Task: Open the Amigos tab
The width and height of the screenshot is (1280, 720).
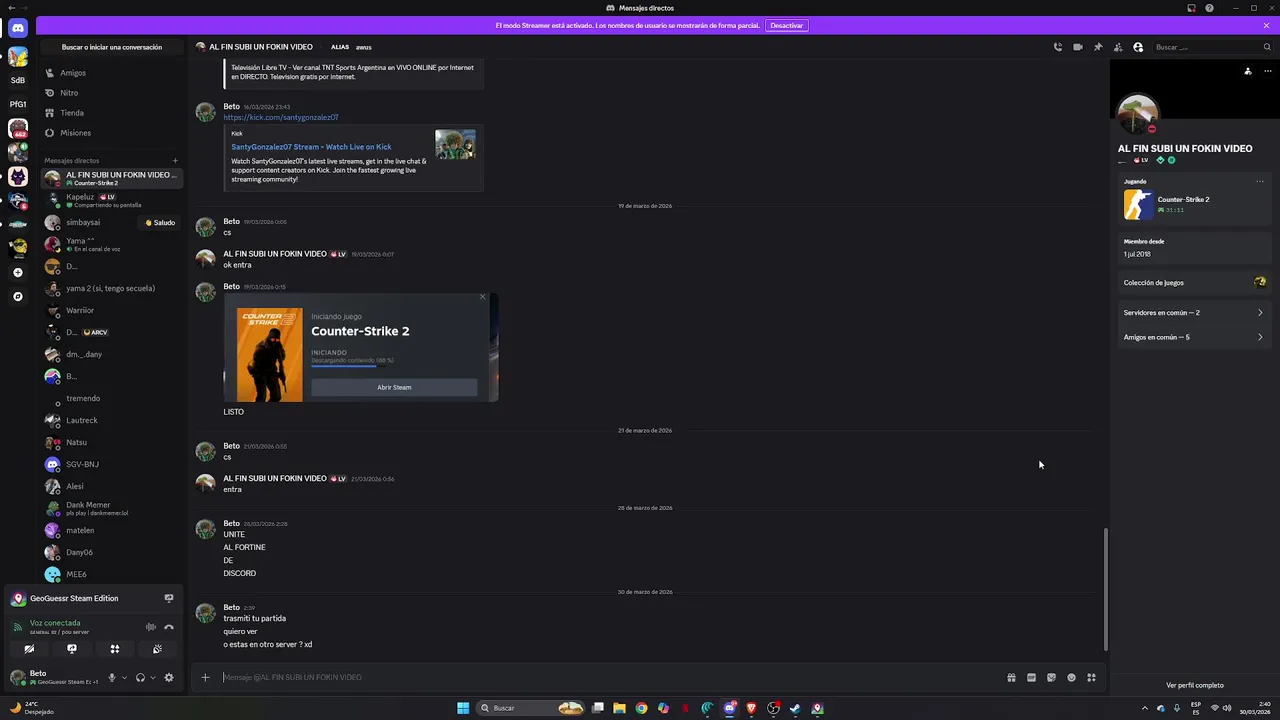Action: click(111, 73)
